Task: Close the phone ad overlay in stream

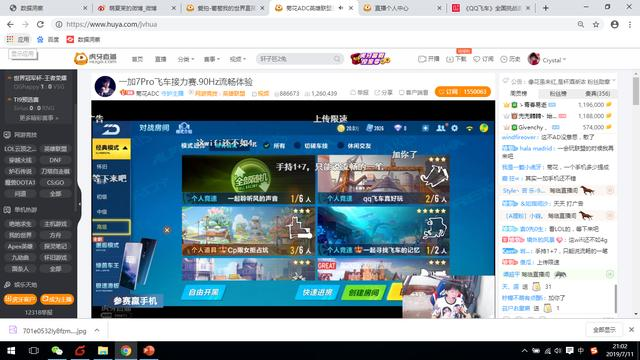Action: [x=167, y=230]
